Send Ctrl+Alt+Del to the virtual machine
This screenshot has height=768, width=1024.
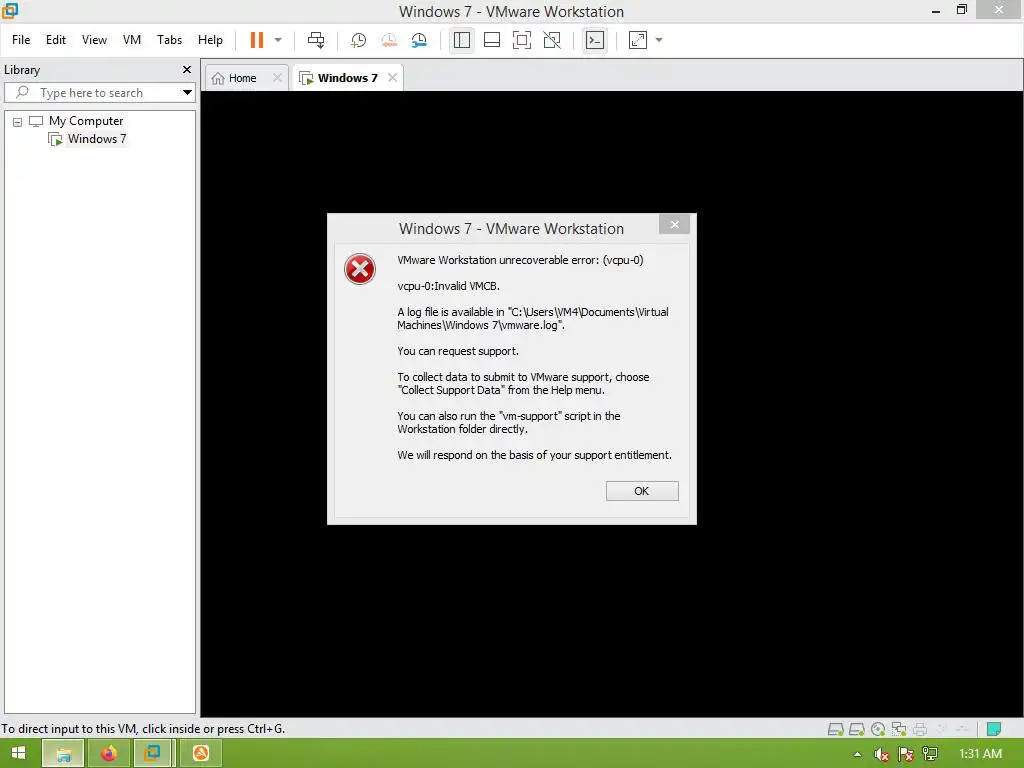click(316, 40)
